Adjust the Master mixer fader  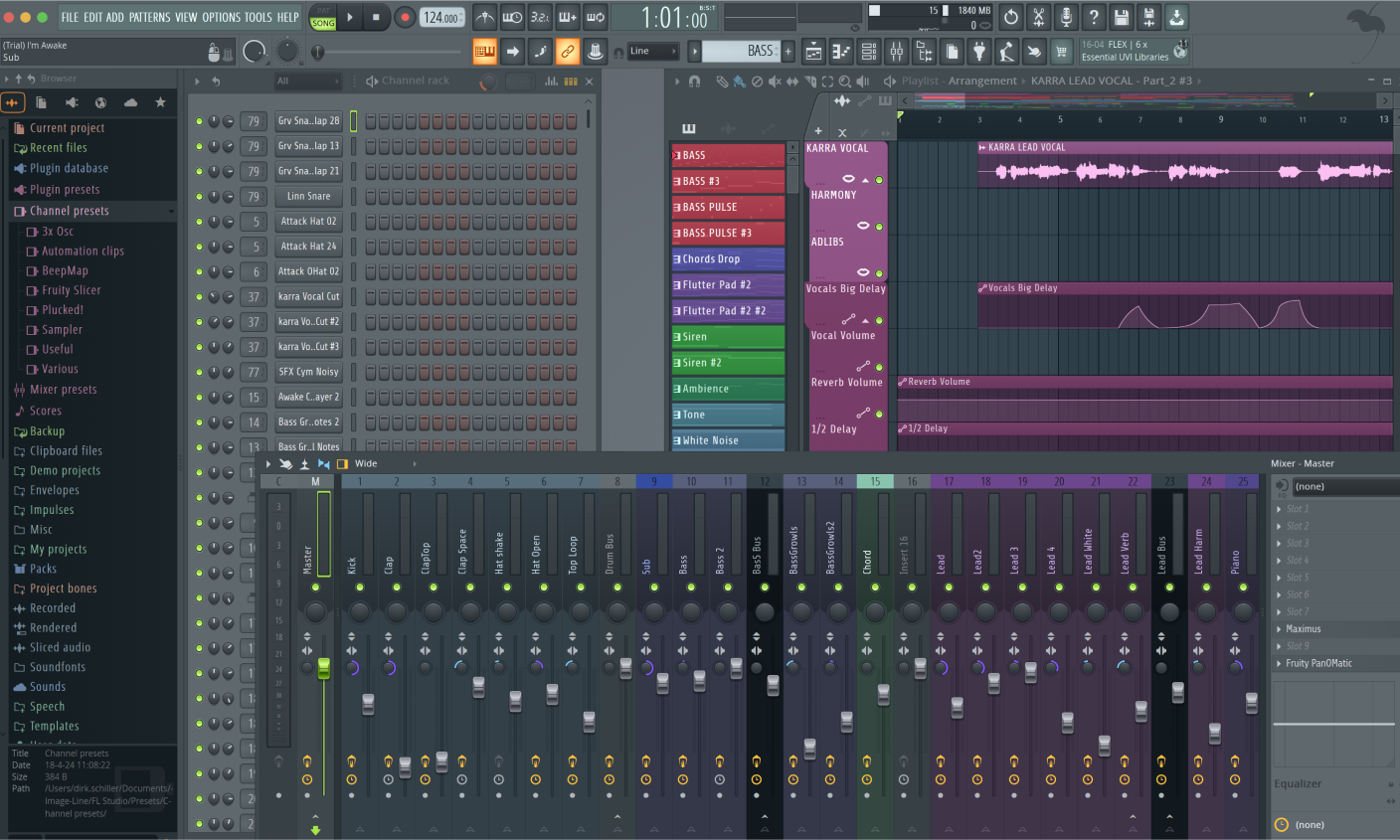(323, 668)
